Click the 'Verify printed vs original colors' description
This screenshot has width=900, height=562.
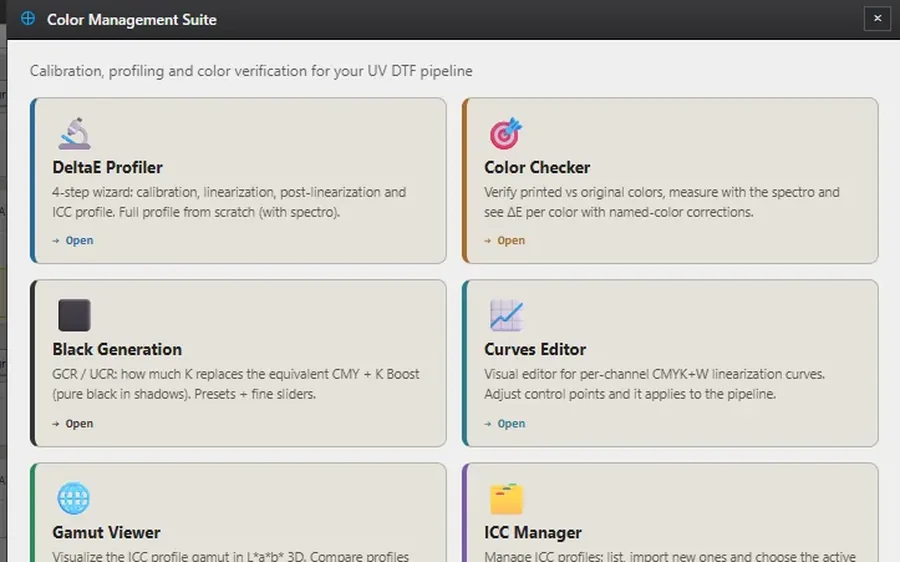(662, 202)
